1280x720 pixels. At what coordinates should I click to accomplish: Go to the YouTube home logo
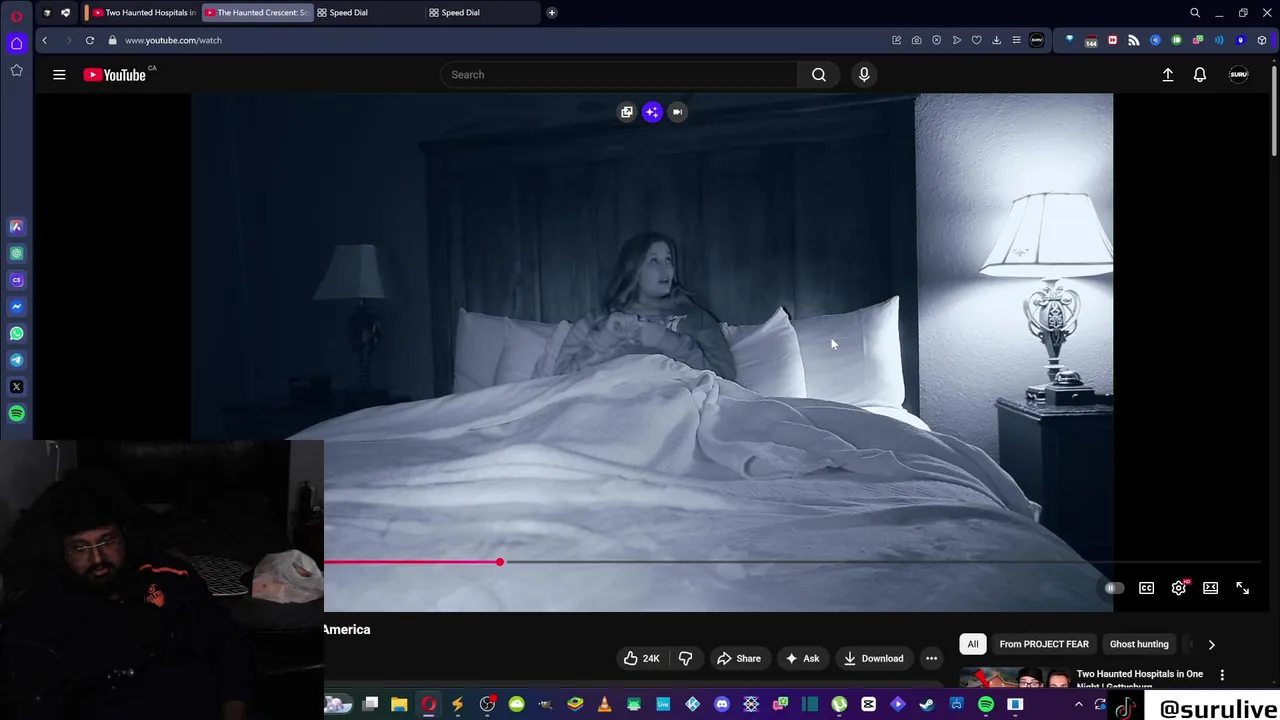click(115, 74)
